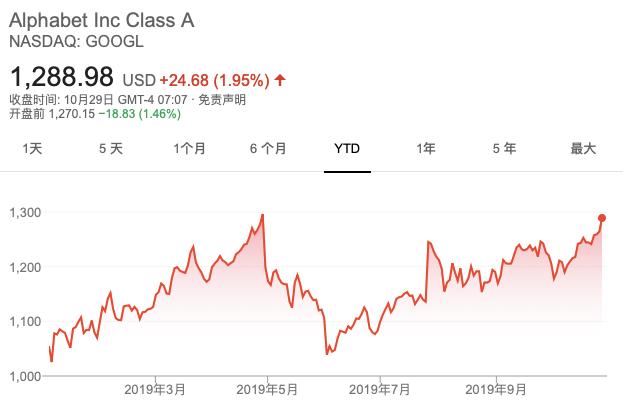623x403 pixels.
Task: Click the early-June low point on chart
Action: pos(327,354)
